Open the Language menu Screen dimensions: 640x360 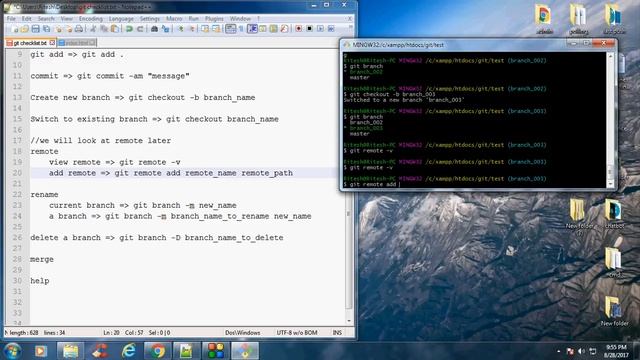click(x=121, y=19)
